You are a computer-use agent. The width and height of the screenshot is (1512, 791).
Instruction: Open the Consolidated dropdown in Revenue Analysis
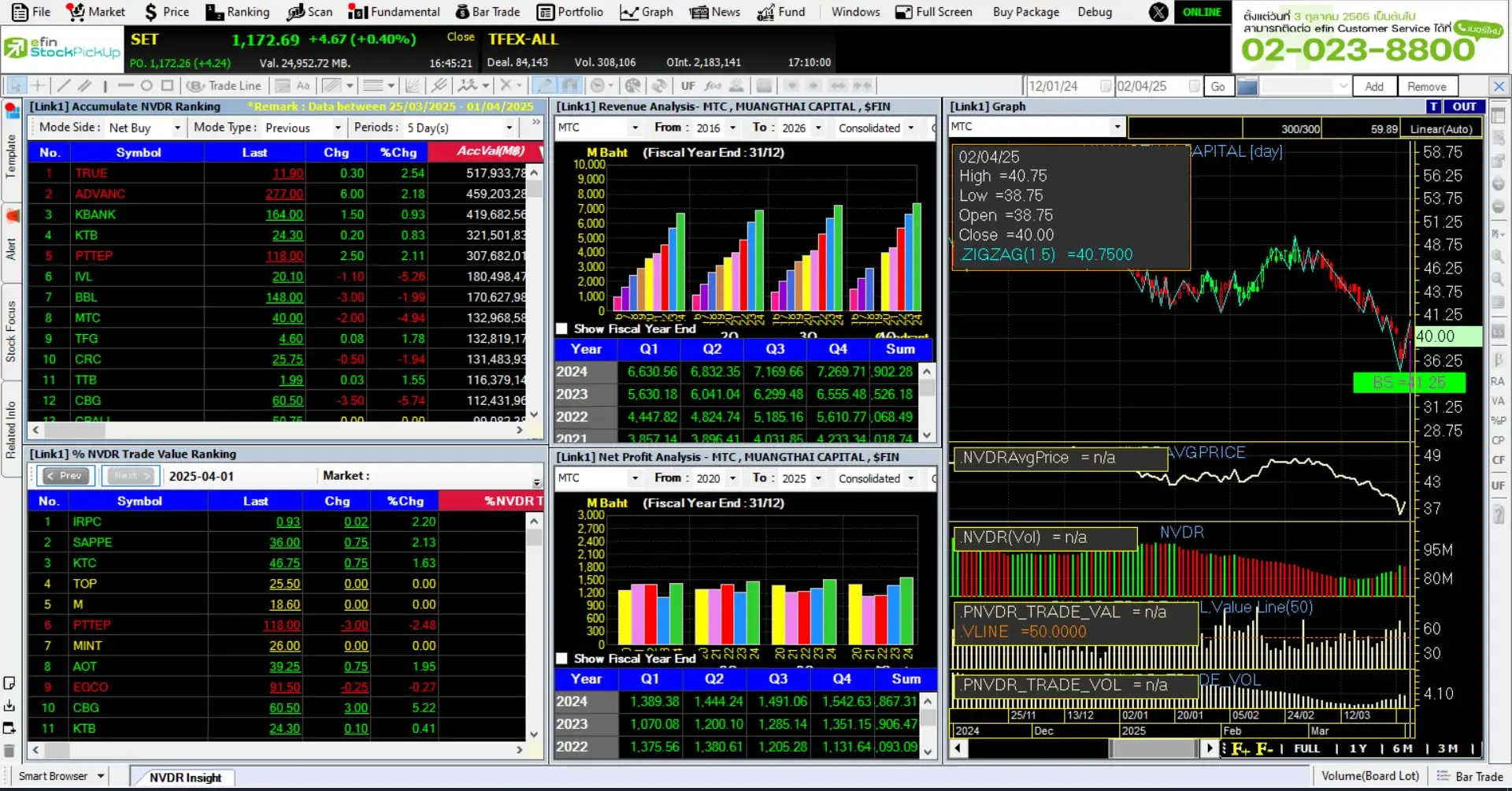click(911, 127)
